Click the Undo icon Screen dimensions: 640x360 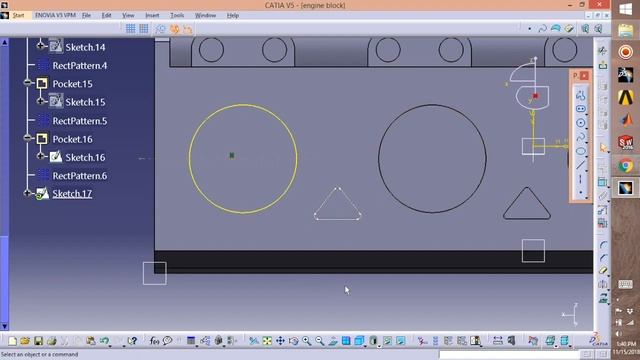click(x=104, y=341)
